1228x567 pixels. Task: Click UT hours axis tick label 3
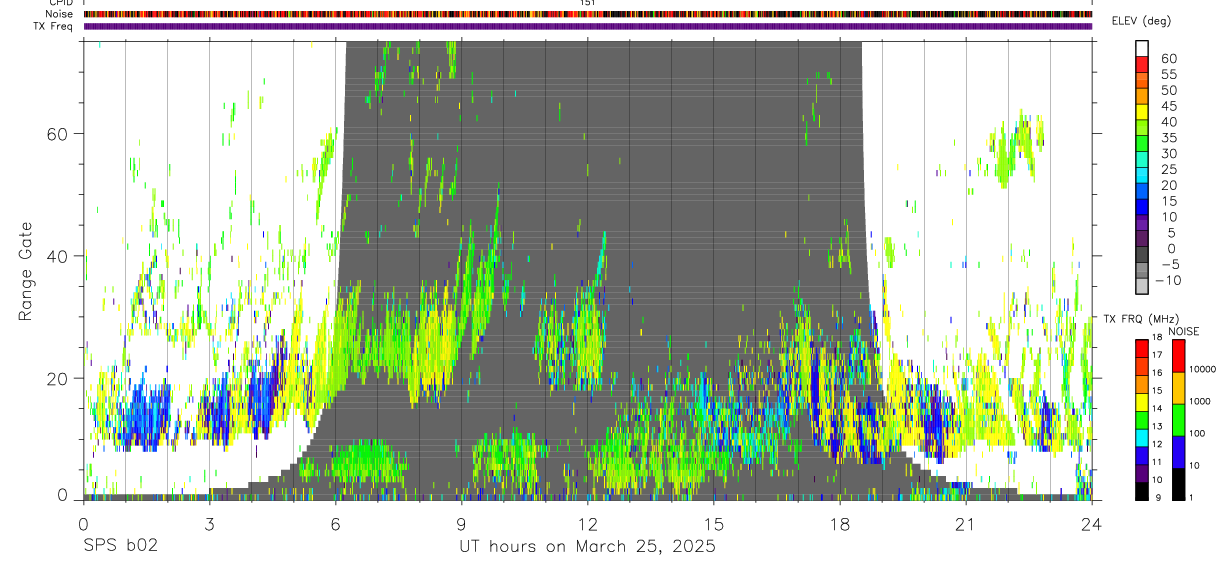point(210,524)
